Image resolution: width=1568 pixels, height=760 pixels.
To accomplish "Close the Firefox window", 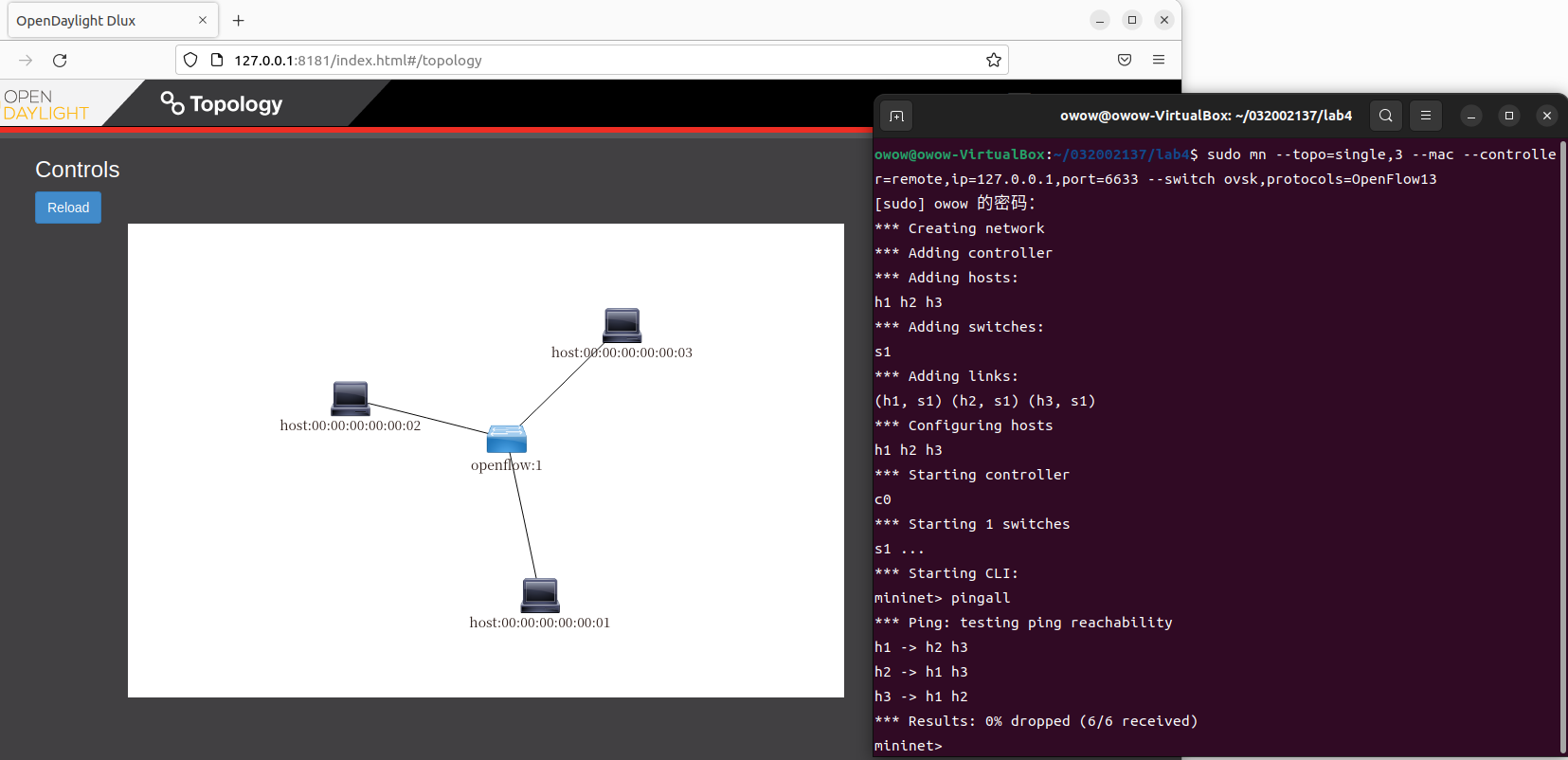I will tap(1164, 20).
